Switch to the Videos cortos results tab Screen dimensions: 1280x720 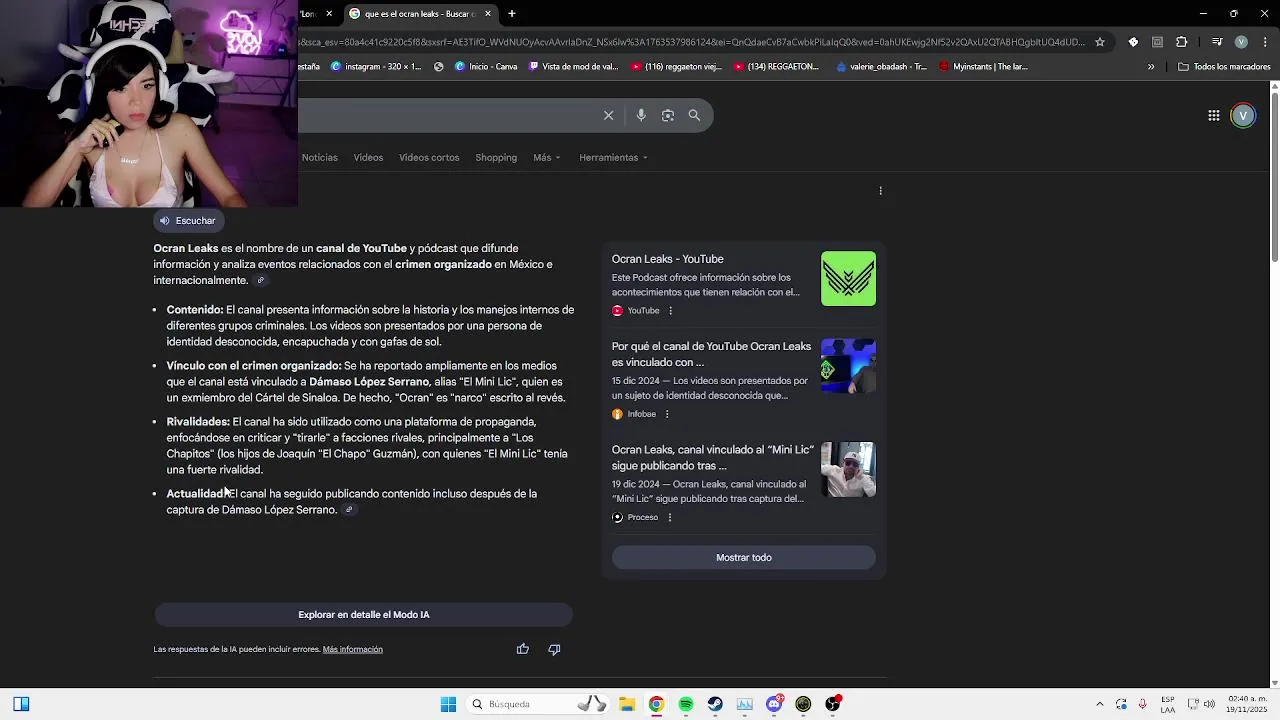(x=429, y=158)
